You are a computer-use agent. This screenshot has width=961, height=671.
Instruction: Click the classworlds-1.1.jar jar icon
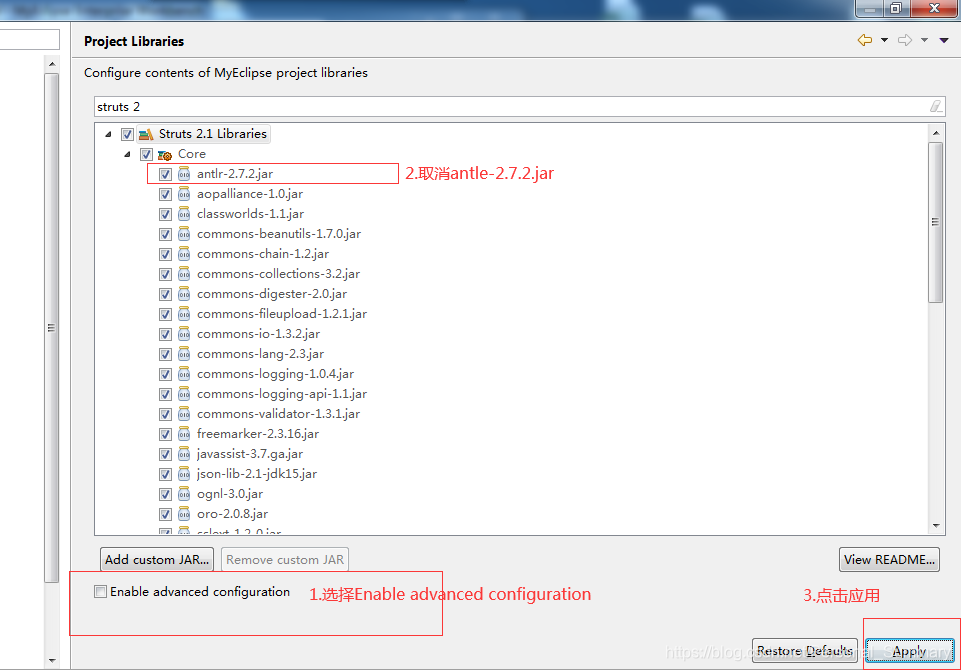(x=184, y=214)
